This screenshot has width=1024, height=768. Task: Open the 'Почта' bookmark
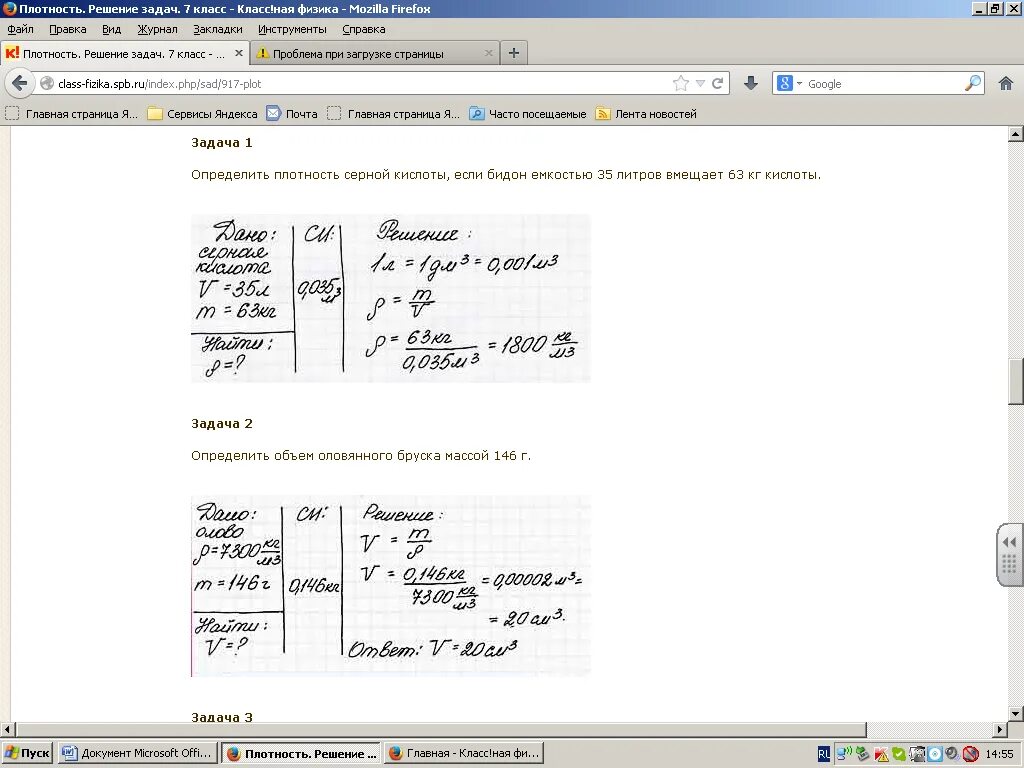point(292,114)
